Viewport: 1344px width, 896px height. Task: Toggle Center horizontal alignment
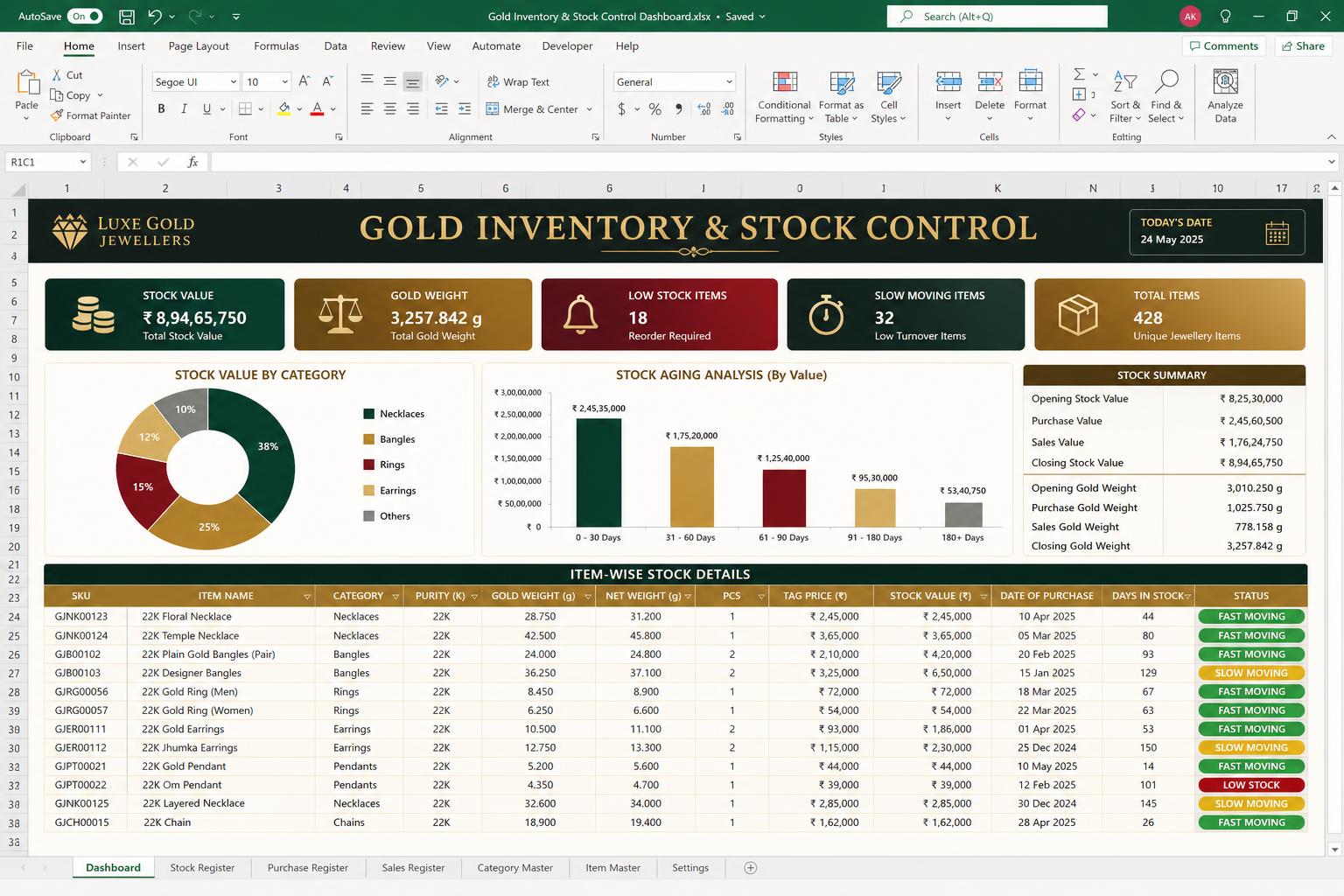coord(390,109)
